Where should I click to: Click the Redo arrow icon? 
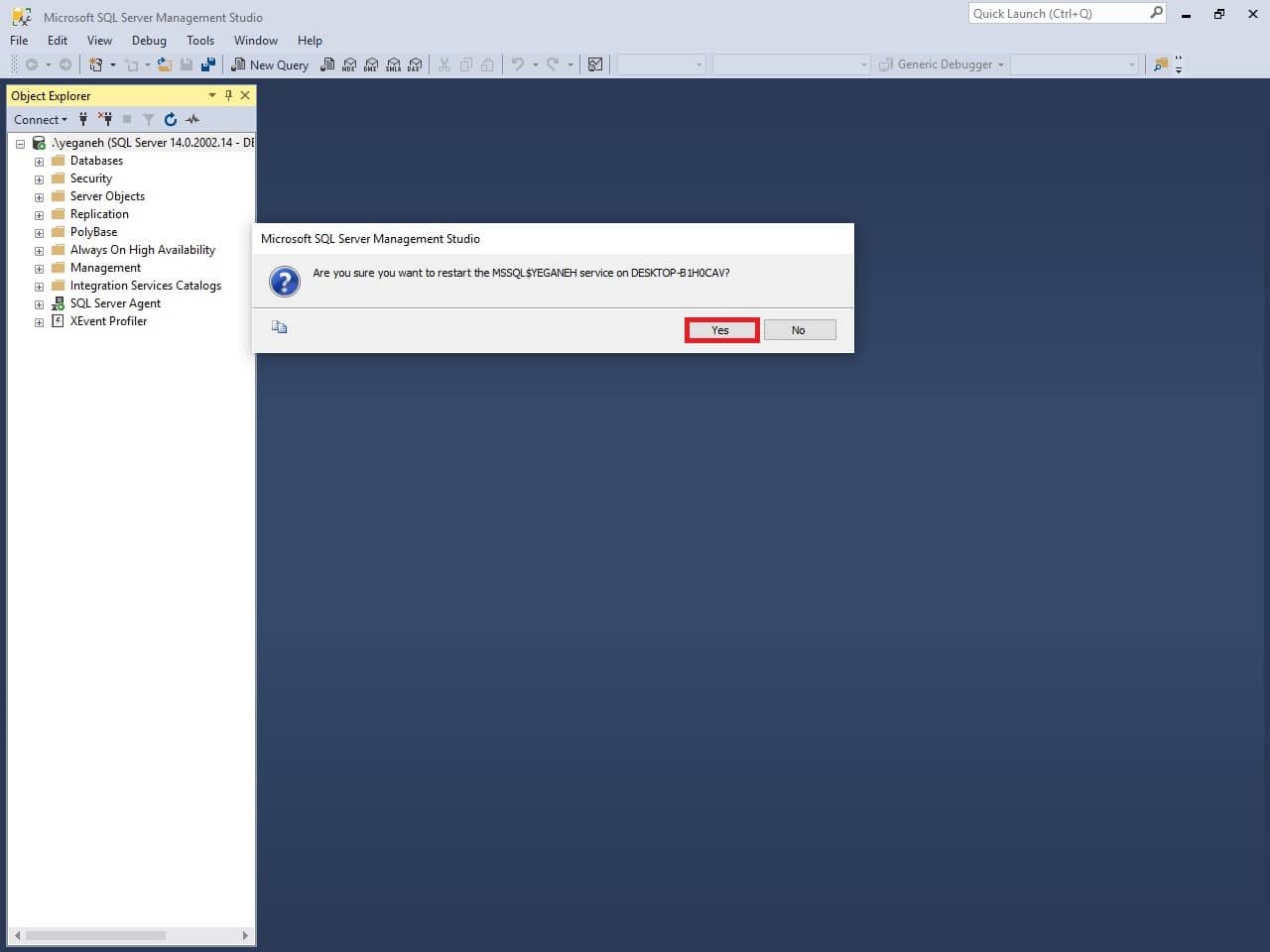[554, 64]
